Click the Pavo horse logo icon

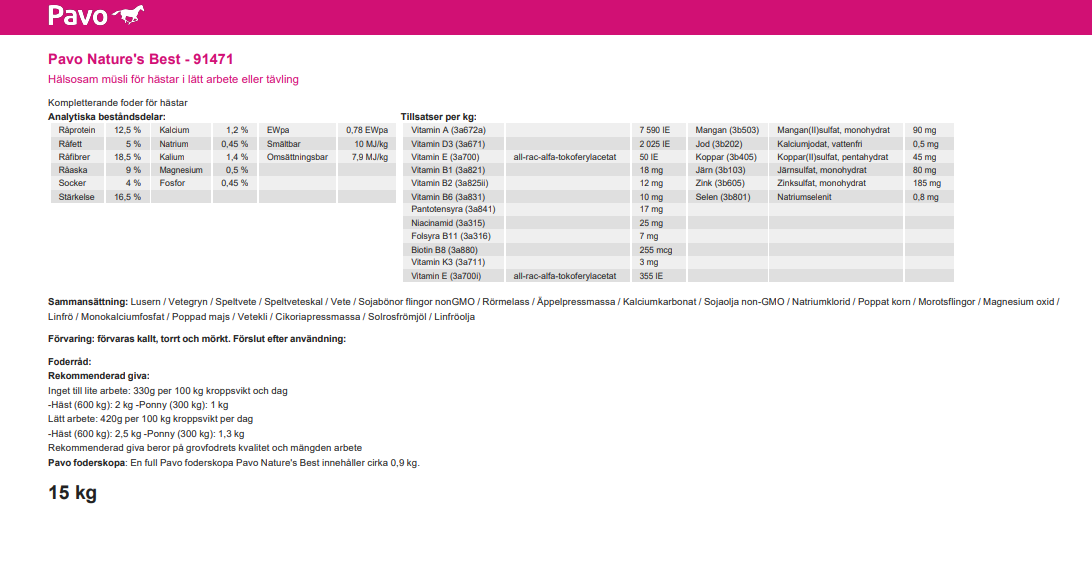click(128, 15)
